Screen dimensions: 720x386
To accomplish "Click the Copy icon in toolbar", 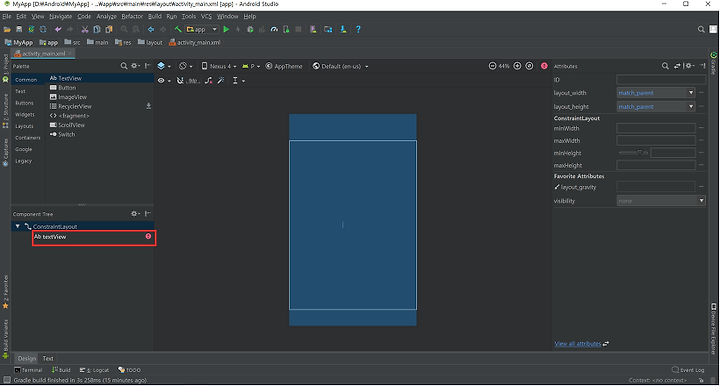I will coord(97,29).
